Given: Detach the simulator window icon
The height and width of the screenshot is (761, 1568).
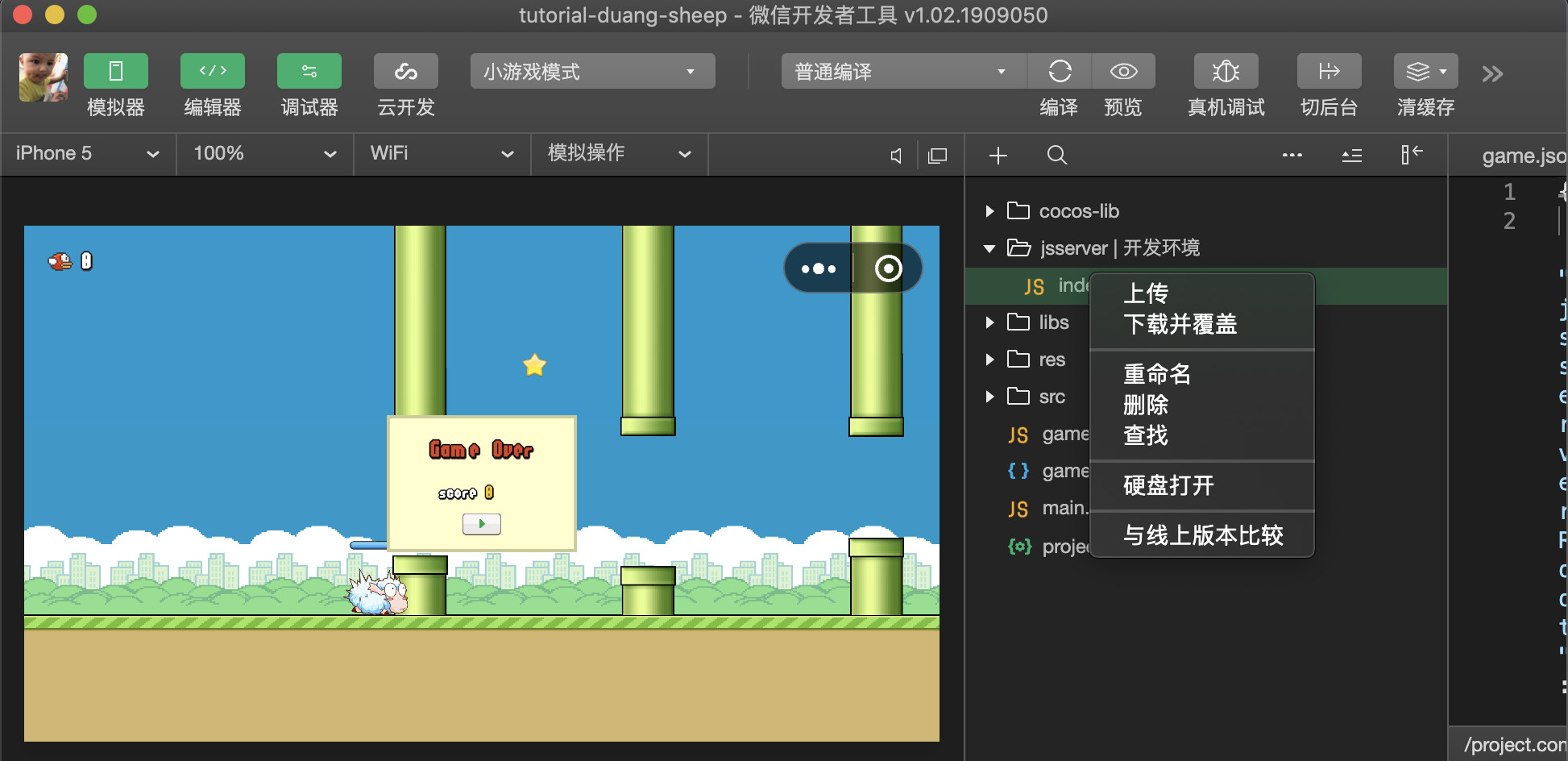Looking at the screenshot, I should 937,156.
